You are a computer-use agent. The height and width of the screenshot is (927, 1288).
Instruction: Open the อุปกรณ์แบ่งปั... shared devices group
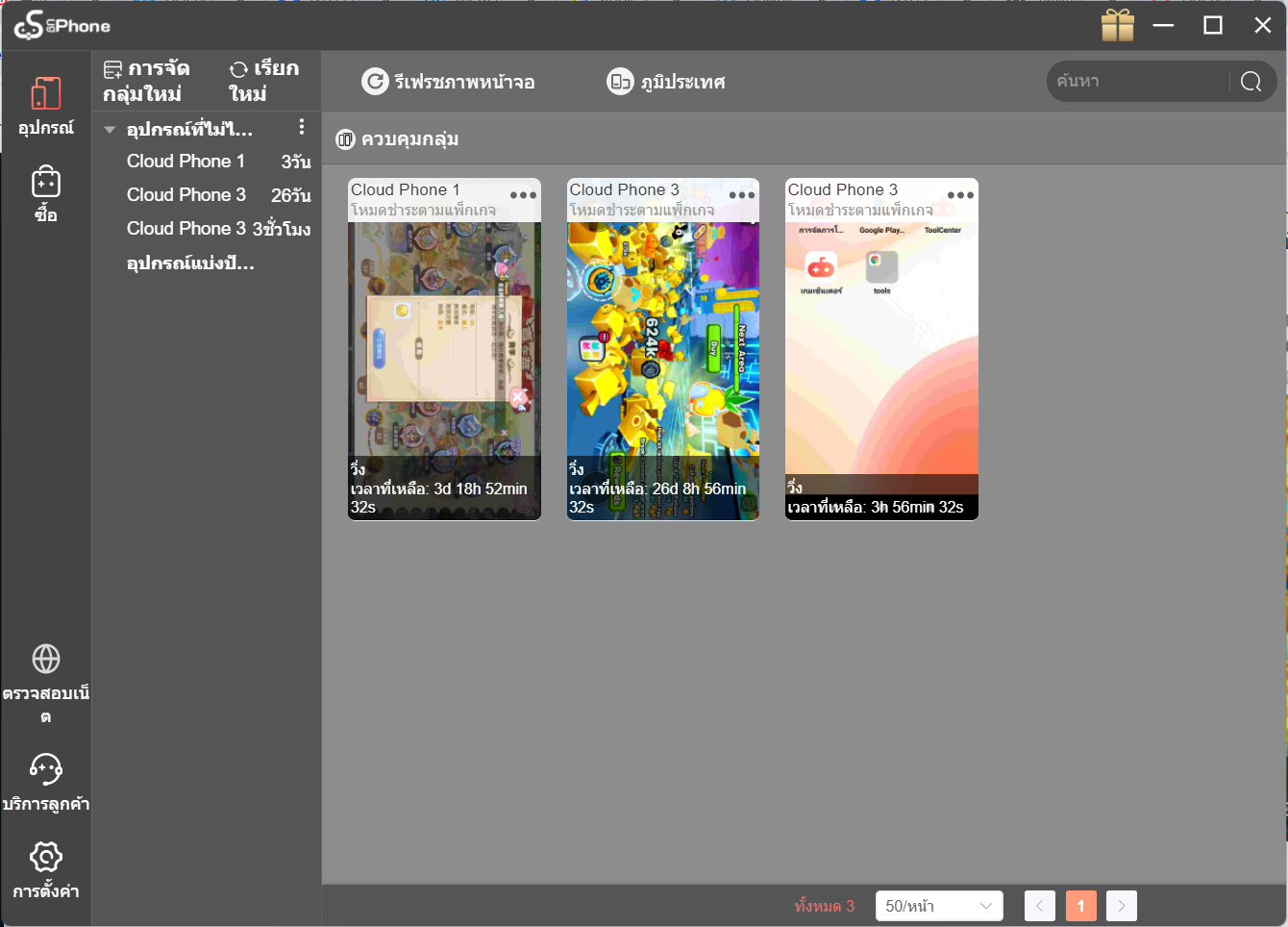[190, 263]
